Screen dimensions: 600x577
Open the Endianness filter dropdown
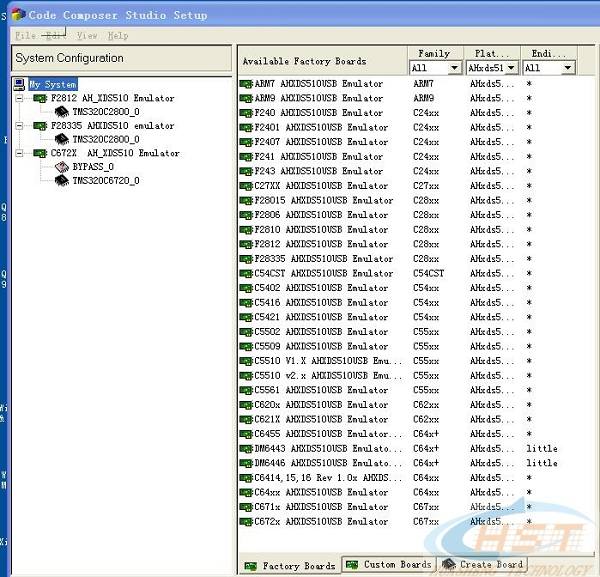click(567, 68)
